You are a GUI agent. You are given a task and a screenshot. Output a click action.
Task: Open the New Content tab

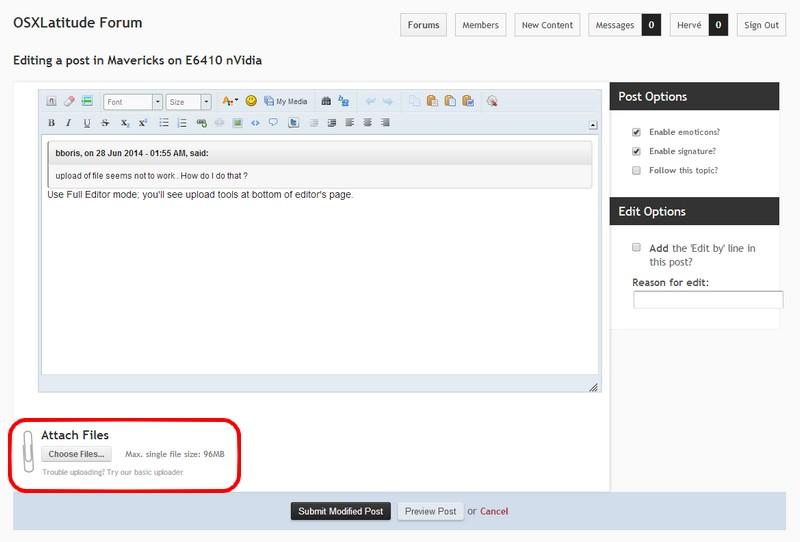[547, 25]
